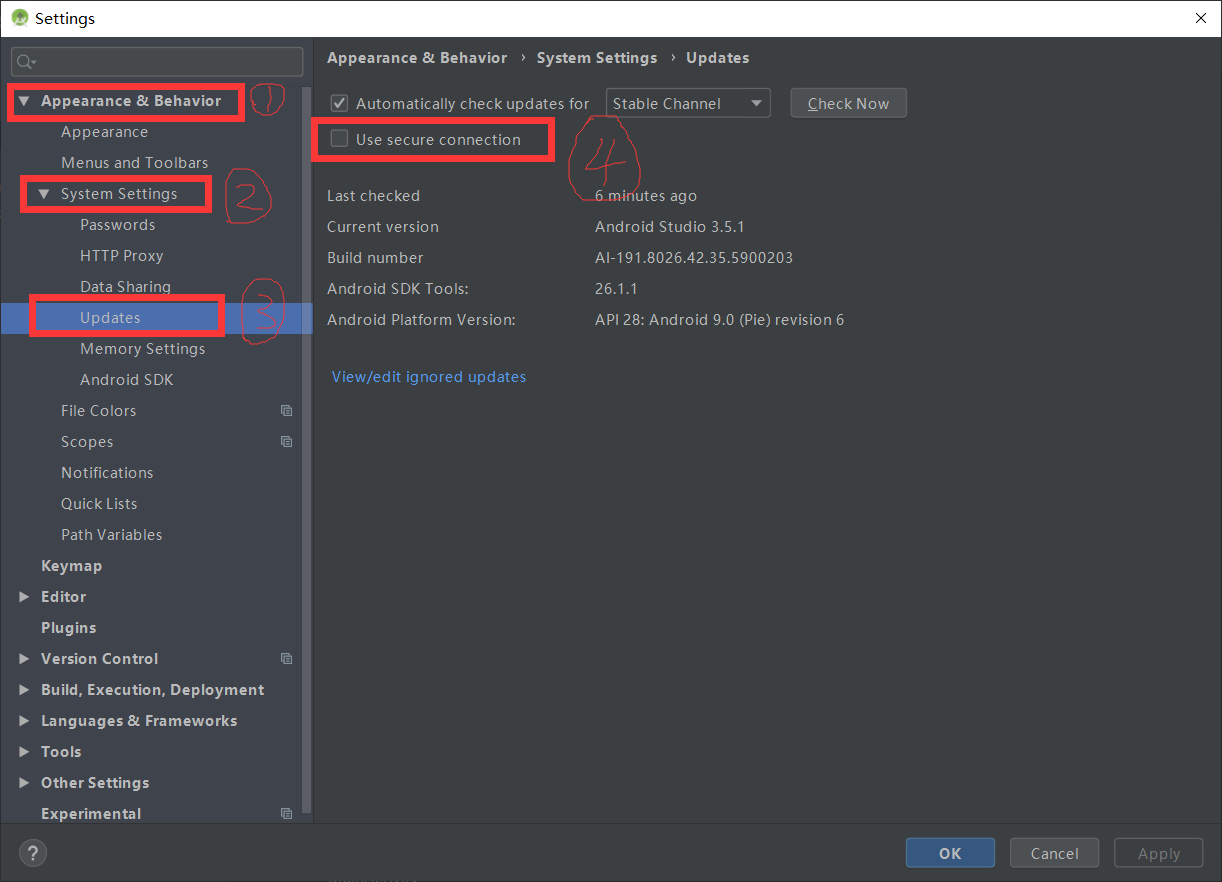Image resolution: width=1222 pixels, height=882 pixels.
Task: Click the project-level icon beside Scopes
Action: point(287,442)
